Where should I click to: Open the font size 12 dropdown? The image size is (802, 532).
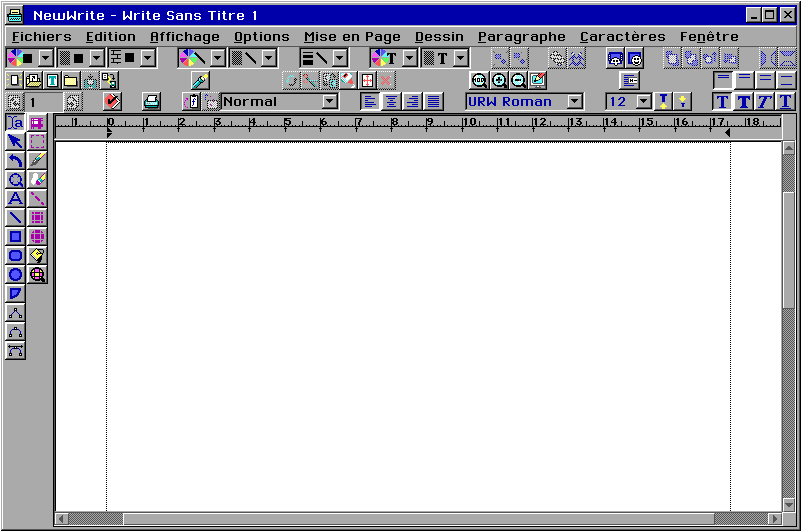pos(643,101)
